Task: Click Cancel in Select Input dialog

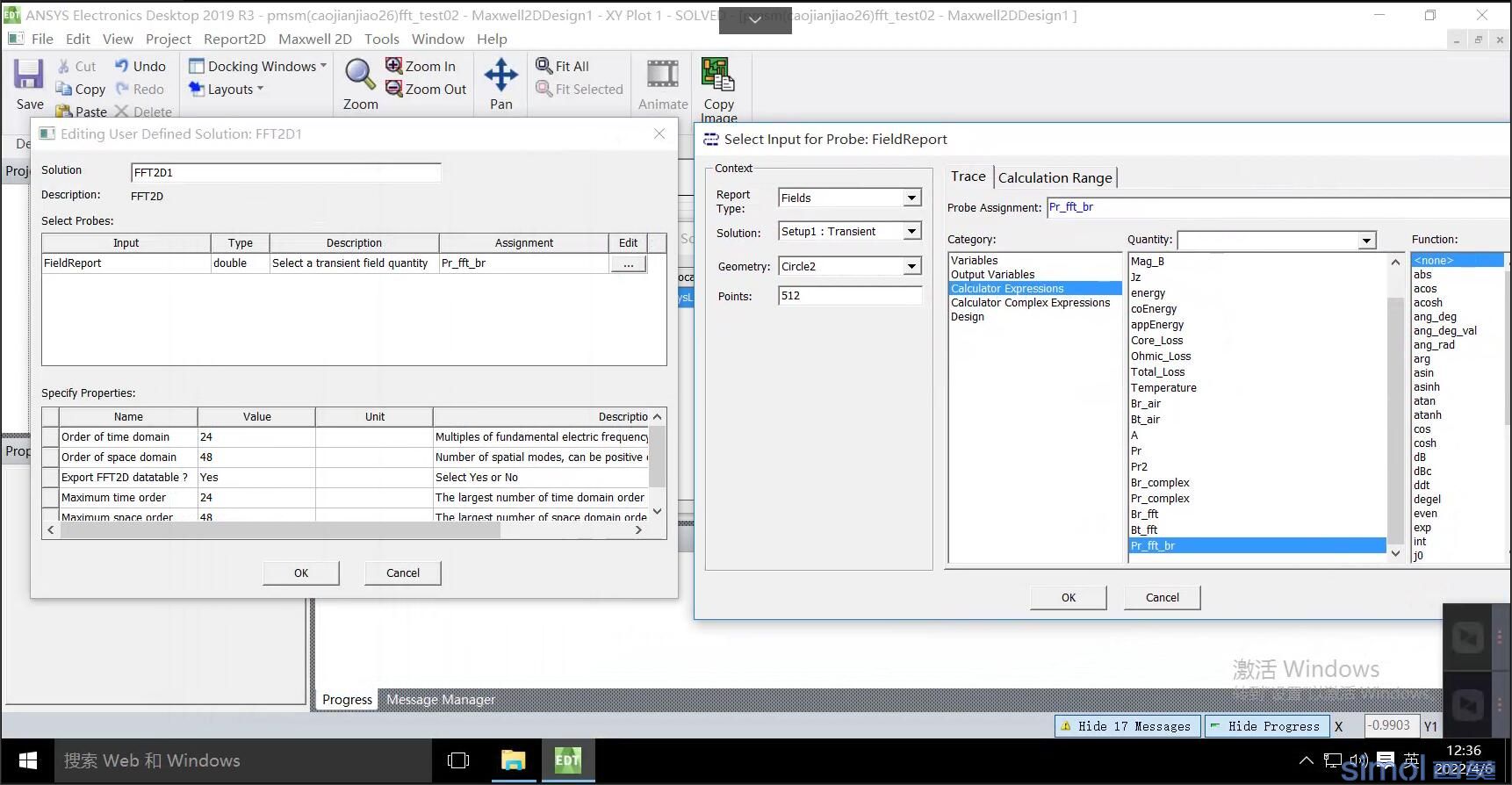Action: pyautogui.click(x=1163, y=597)
